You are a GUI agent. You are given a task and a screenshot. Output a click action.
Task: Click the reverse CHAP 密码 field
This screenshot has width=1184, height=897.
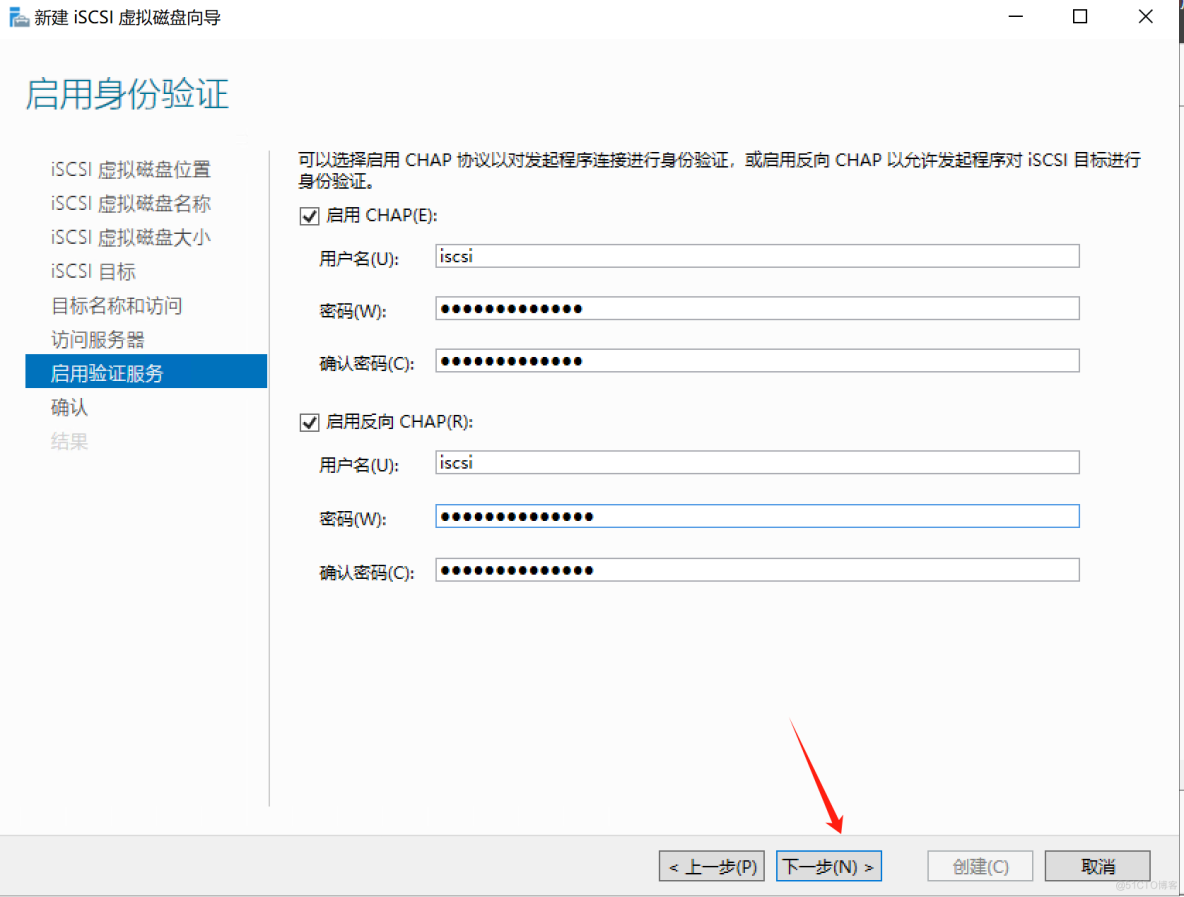tap(757, 516)
